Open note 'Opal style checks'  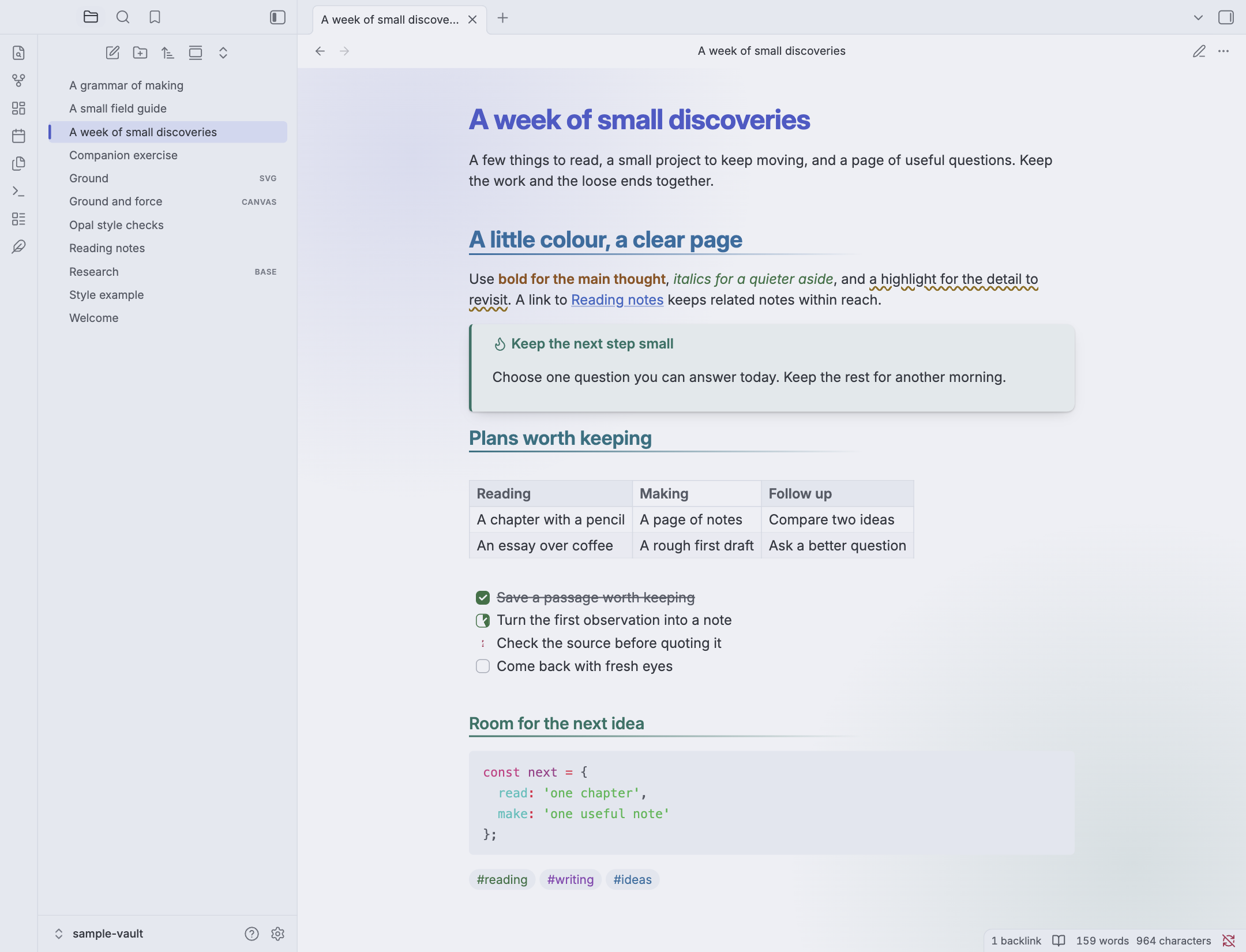(167, 225)
